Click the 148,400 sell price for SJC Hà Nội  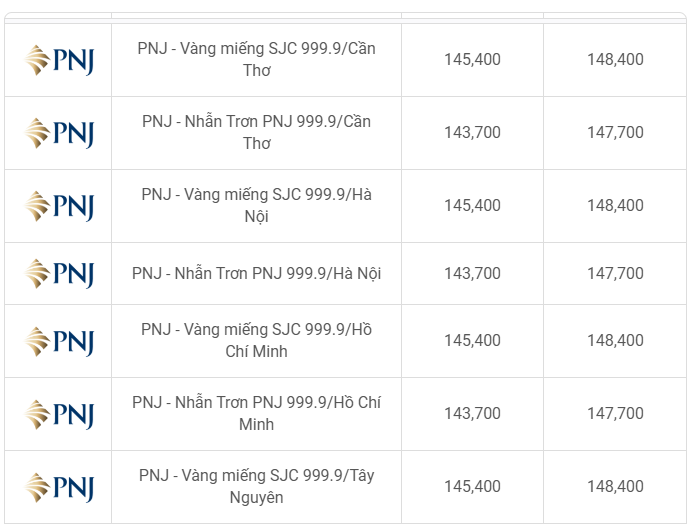(615, 205)
